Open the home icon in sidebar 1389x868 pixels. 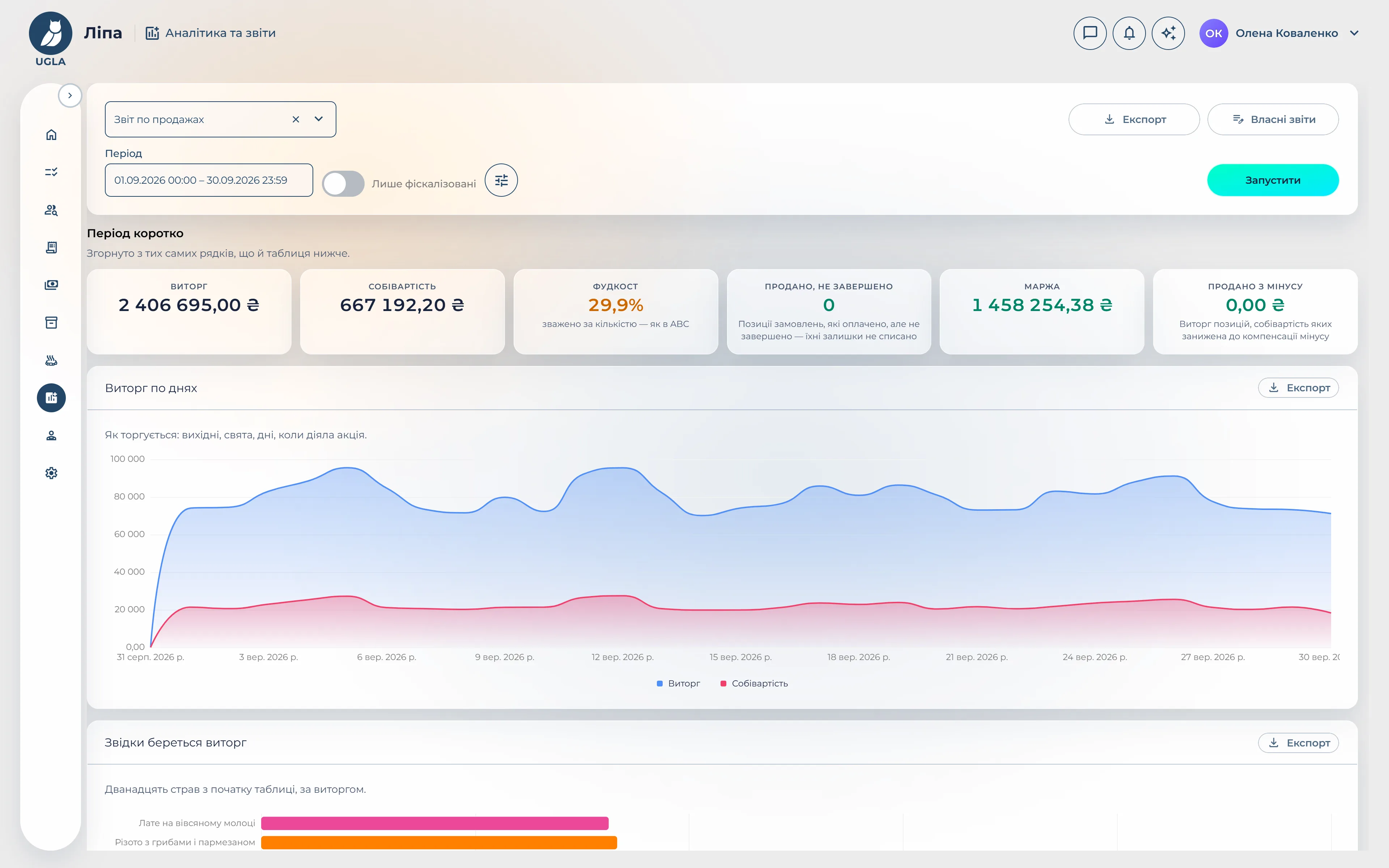51,135
